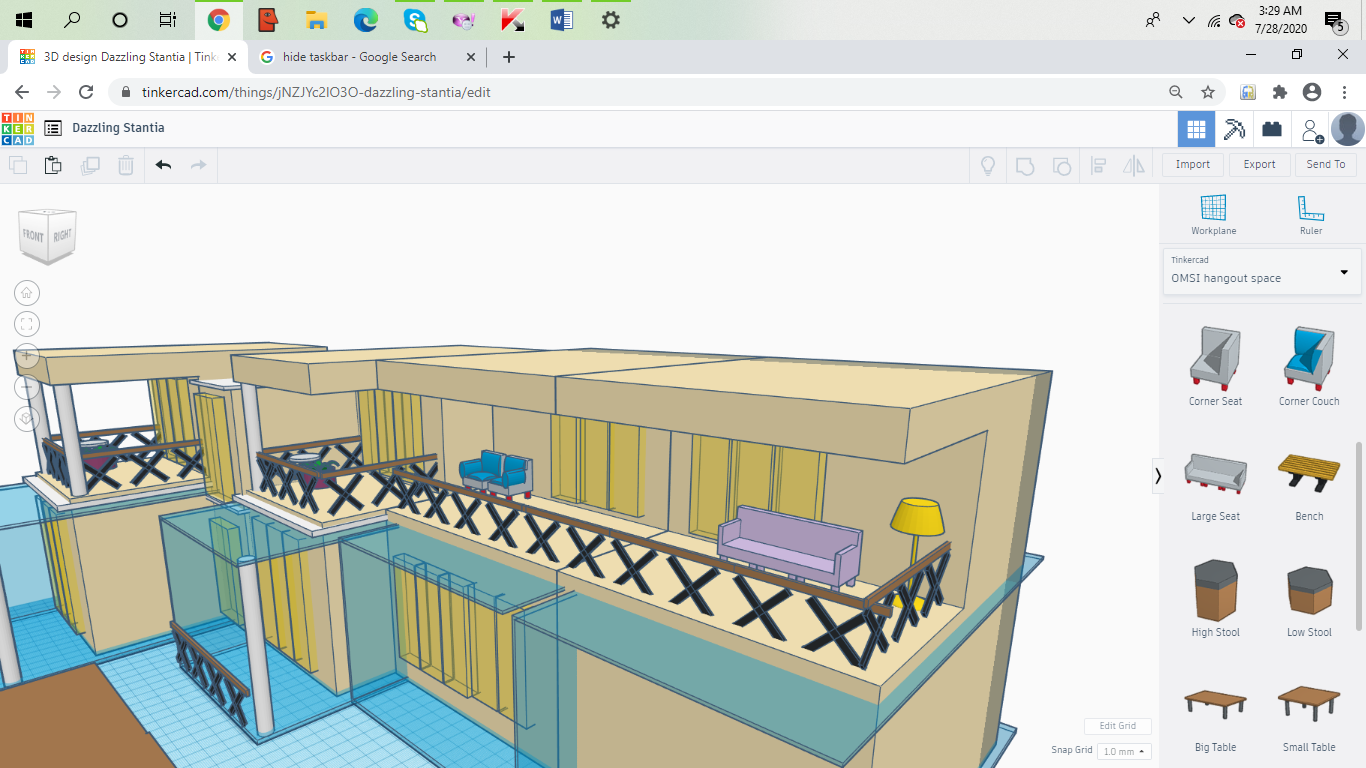Image resolution: width=1366 pixels, height=768 pixels.
Task: Open a new browser tab
Action: click(509, 57)
